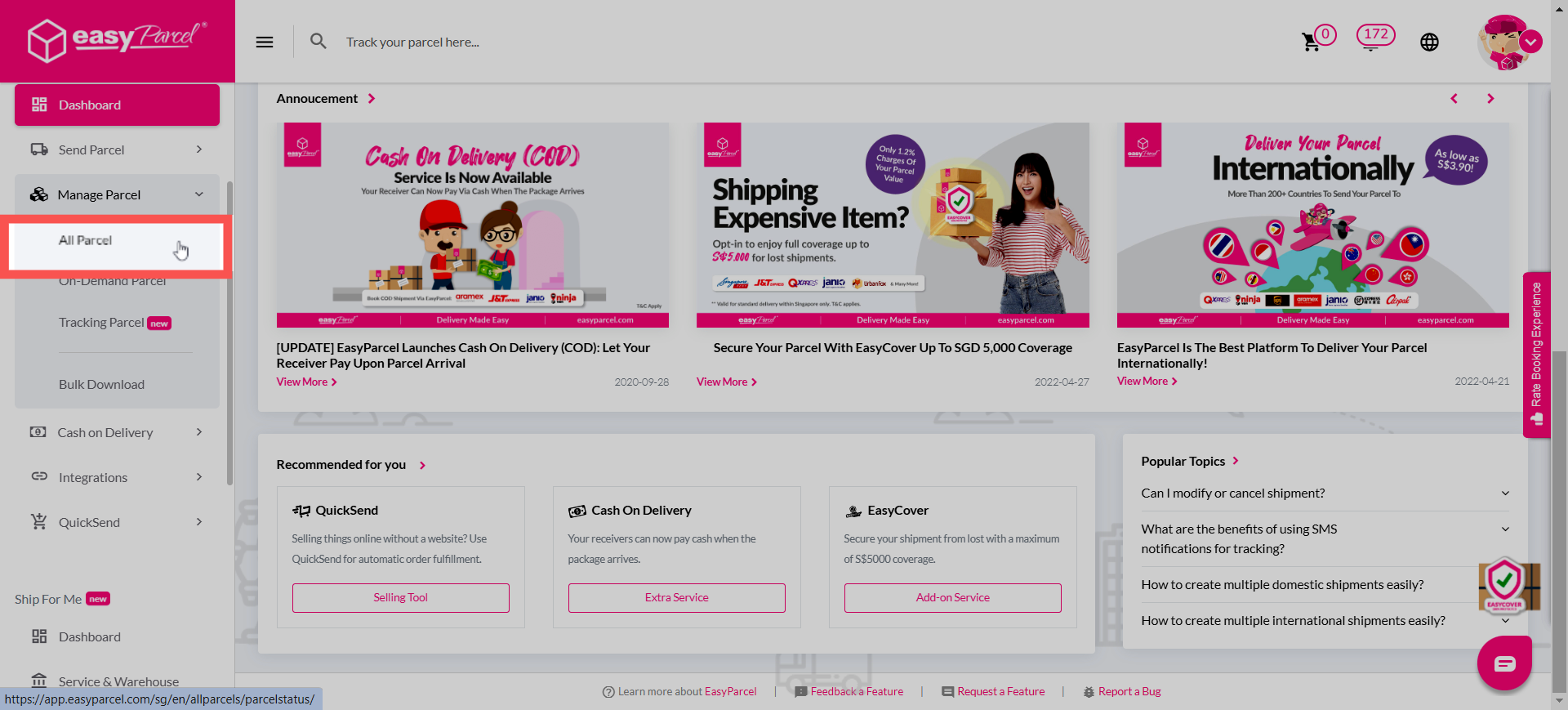Viewport: 1568px width, 710px height.
Task: Open the language globe icon
Action: click(x=1429, y=42)
